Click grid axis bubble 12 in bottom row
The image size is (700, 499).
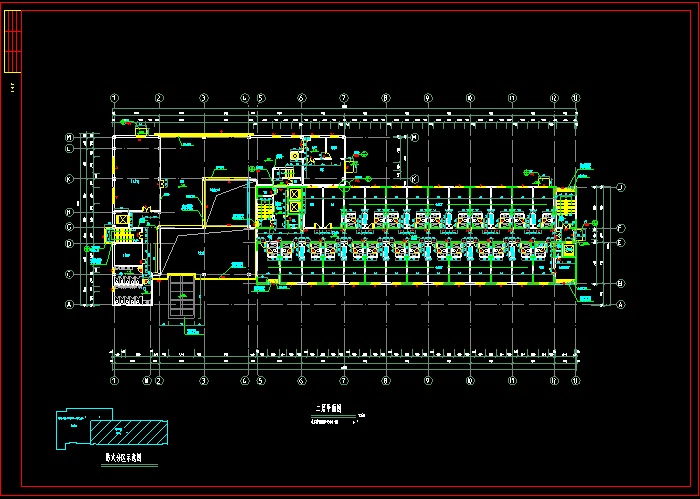[554, 381]
